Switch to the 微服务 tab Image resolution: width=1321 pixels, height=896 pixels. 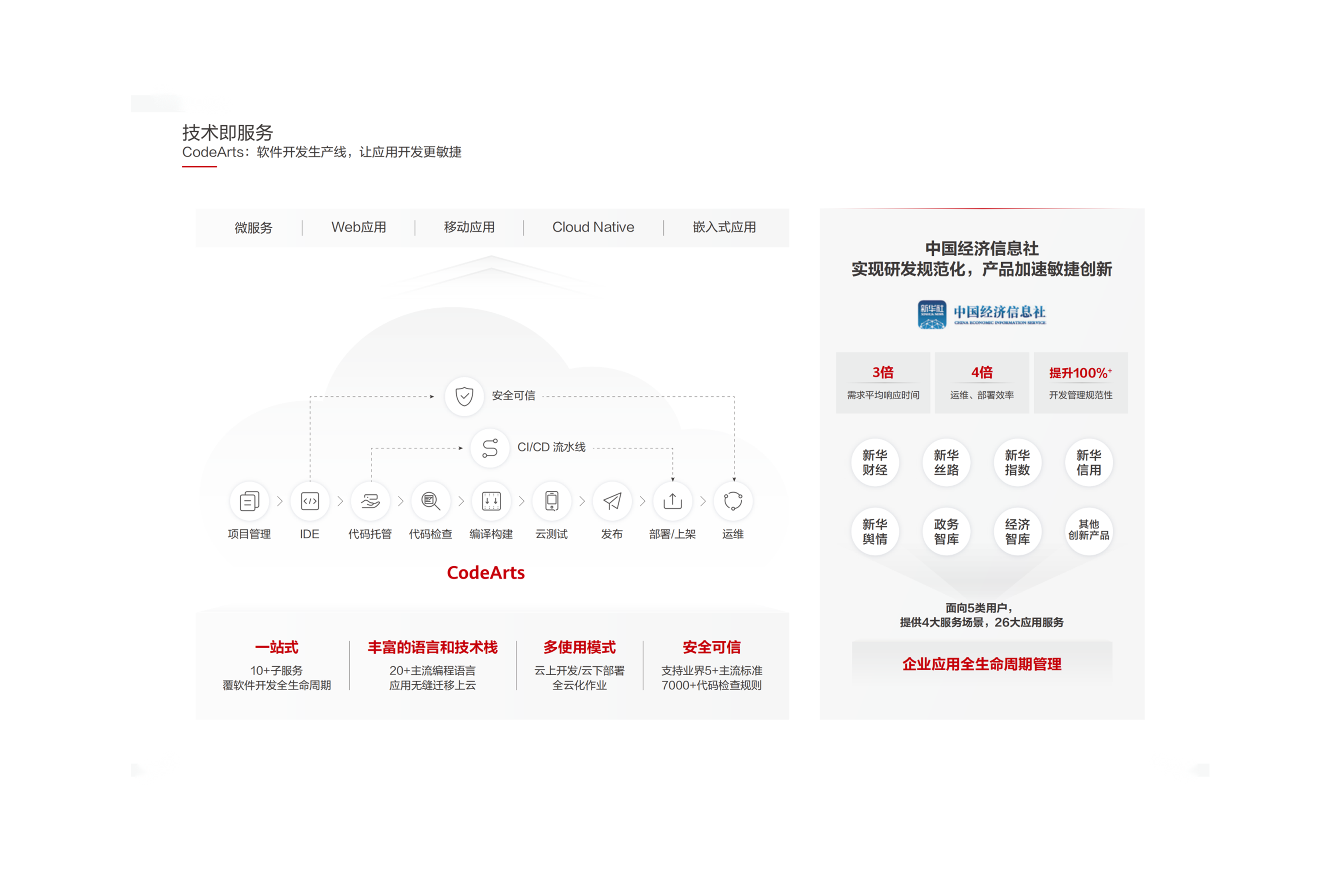[254, 228]
